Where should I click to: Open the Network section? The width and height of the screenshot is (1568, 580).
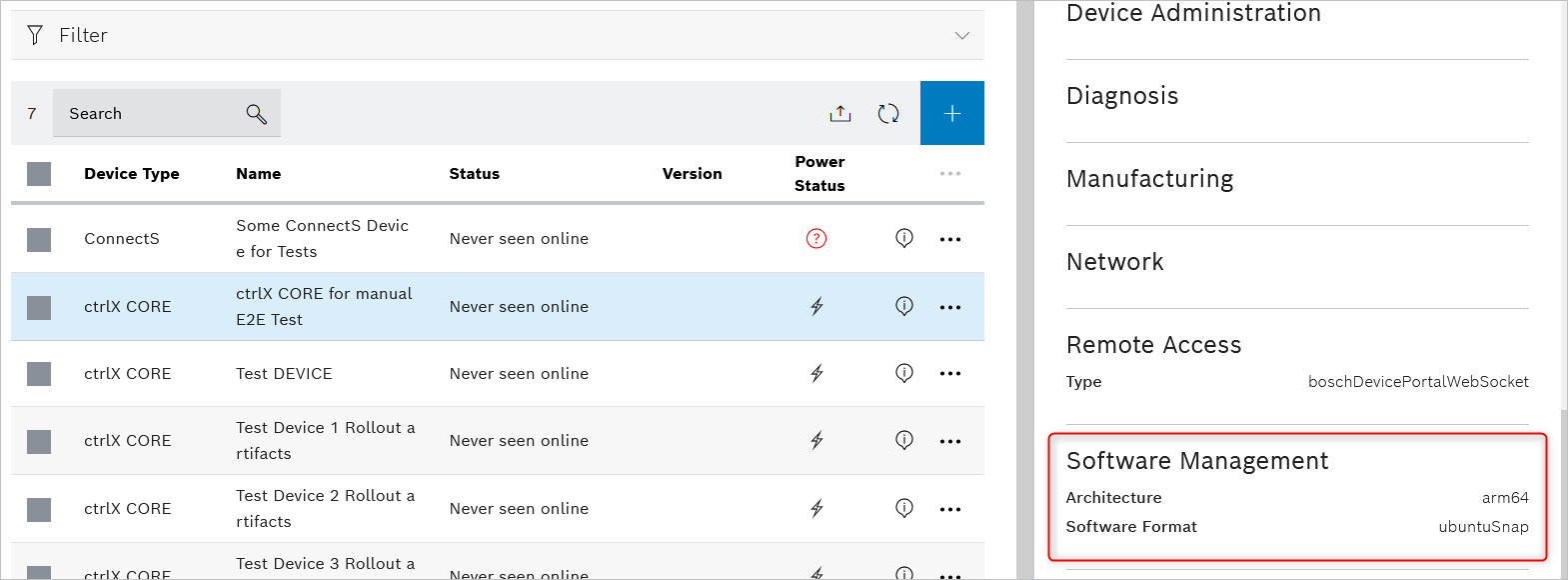pos(1115,262)
